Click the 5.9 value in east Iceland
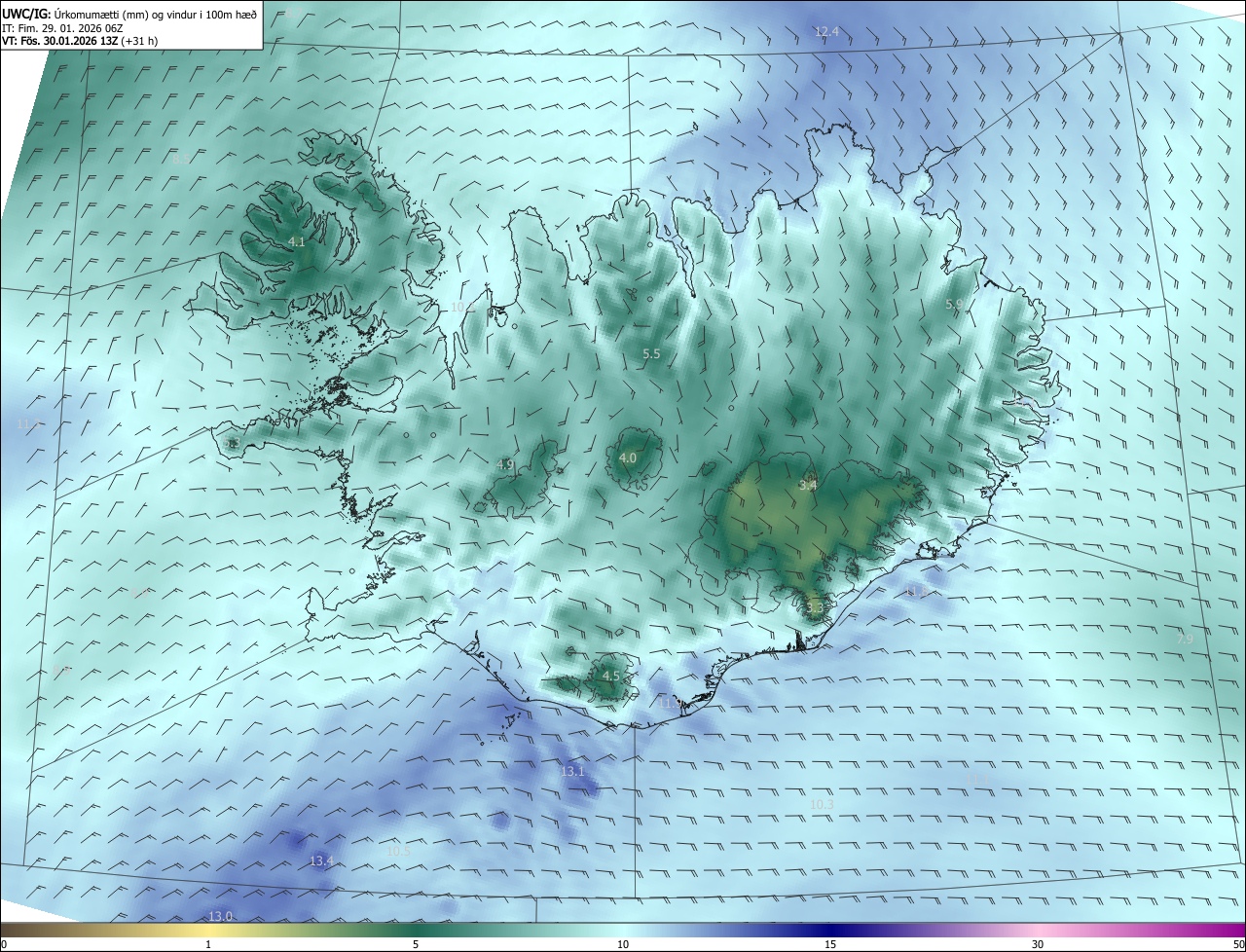Viewport: 1246px width, 952px height. coord(954,305)
